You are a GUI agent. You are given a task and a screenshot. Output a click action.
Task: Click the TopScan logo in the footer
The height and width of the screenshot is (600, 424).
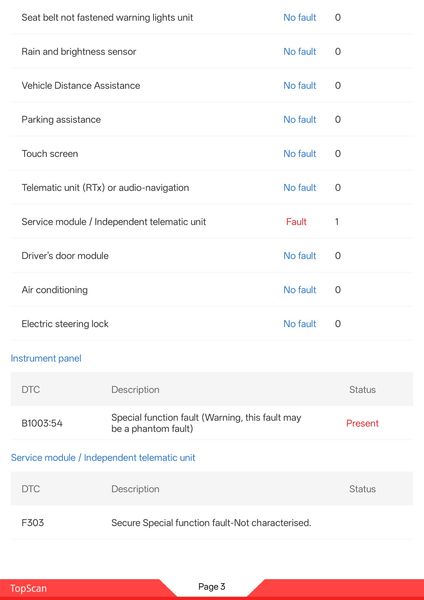click(x=28, y=589)
